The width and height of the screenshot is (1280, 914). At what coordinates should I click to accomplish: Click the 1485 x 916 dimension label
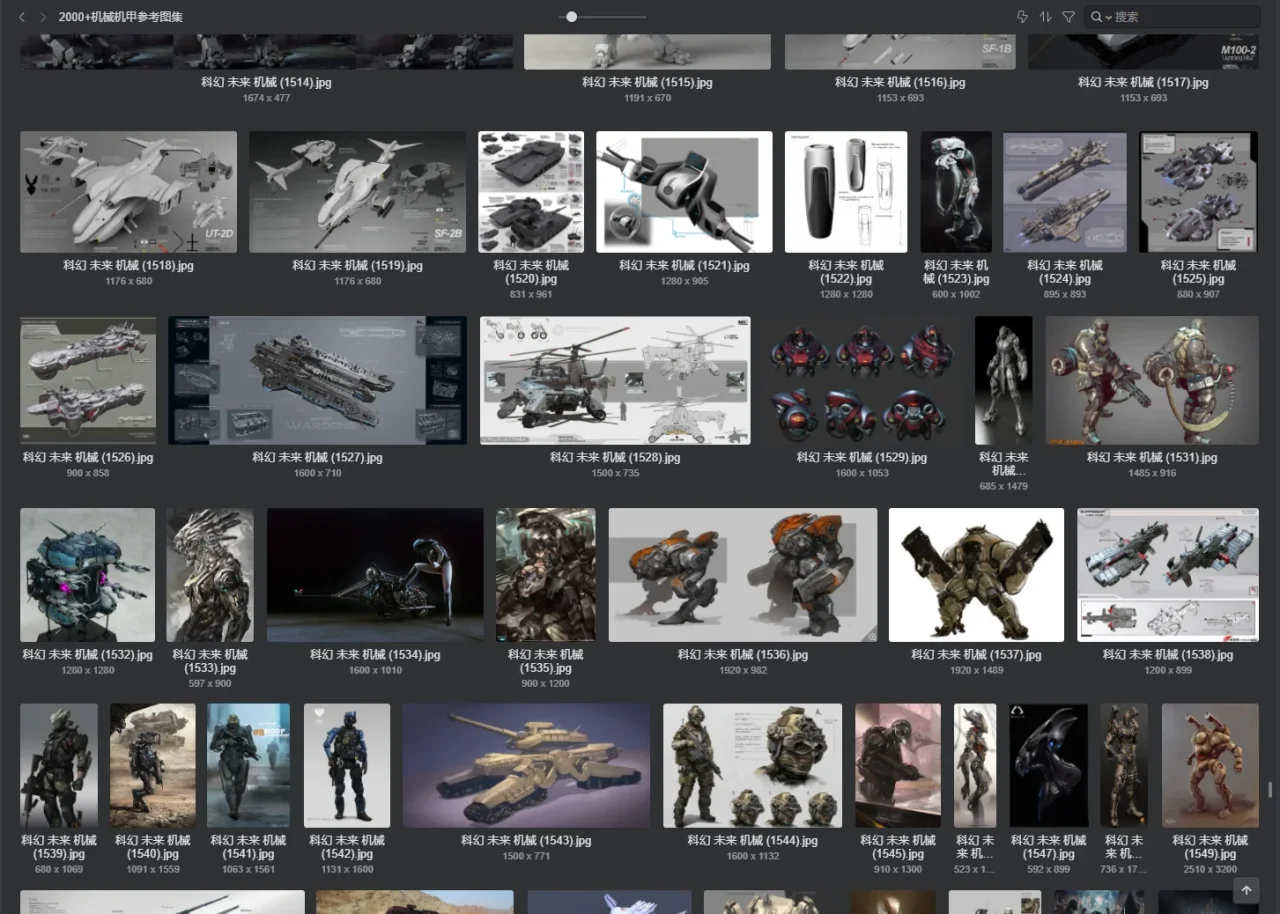[1152, 473]
